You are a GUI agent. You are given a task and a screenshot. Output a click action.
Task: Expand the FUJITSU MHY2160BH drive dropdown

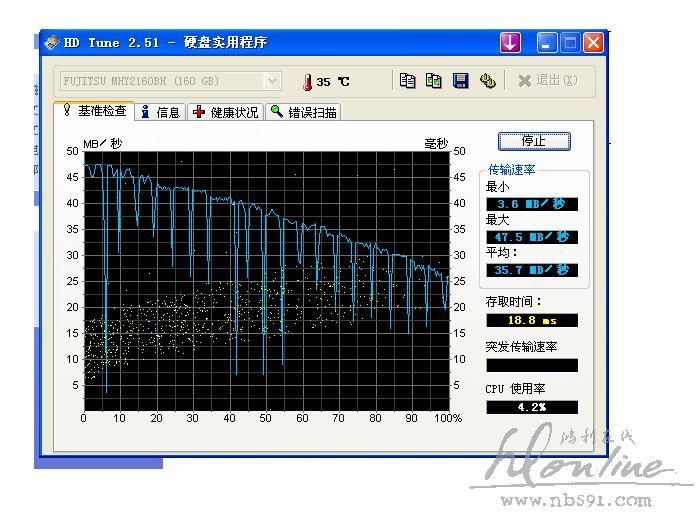(x=272, y=81)
